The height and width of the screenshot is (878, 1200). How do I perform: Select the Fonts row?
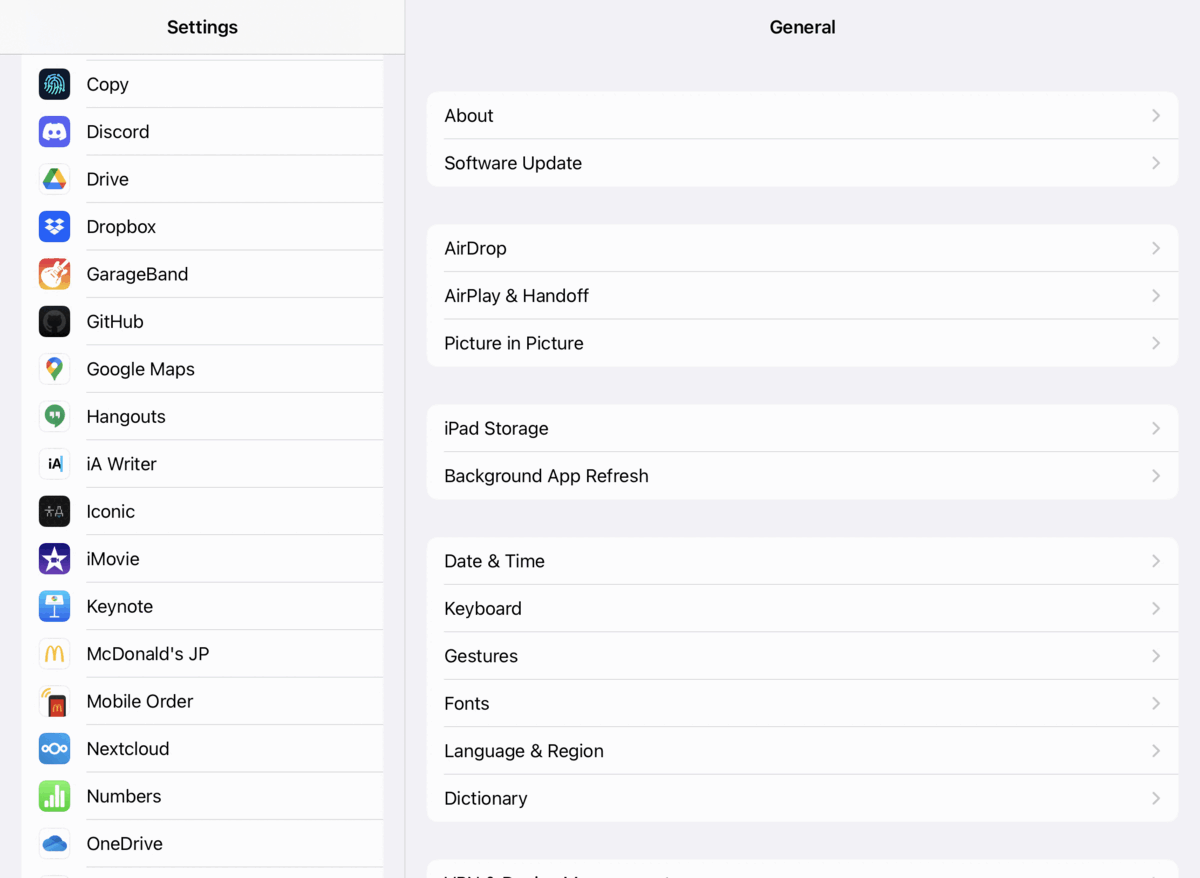[x=802, y=703]
